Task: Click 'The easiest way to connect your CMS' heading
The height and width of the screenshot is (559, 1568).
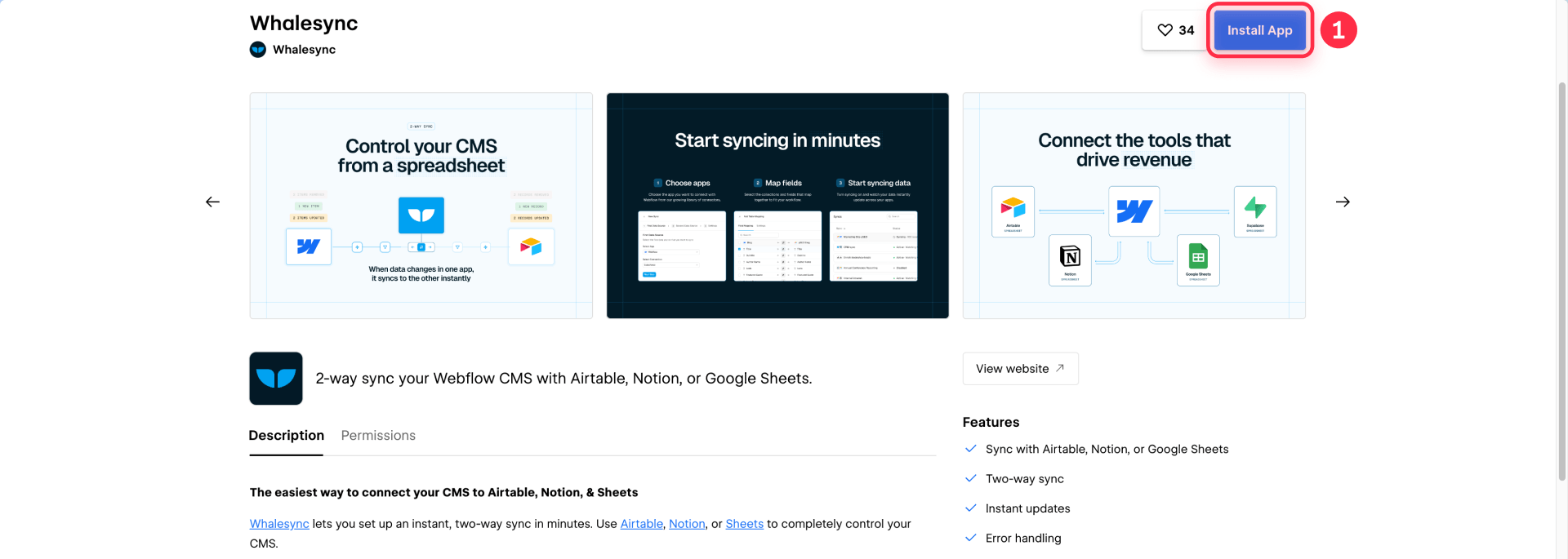Action: coord(443,493)
